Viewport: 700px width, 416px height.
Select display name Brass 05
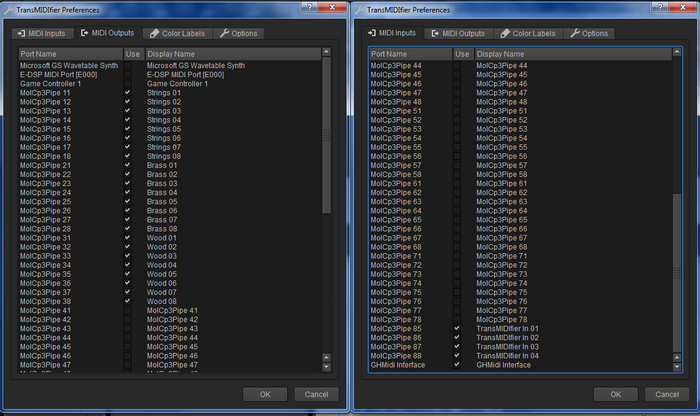pyautogui.click(x=162, y=202)
